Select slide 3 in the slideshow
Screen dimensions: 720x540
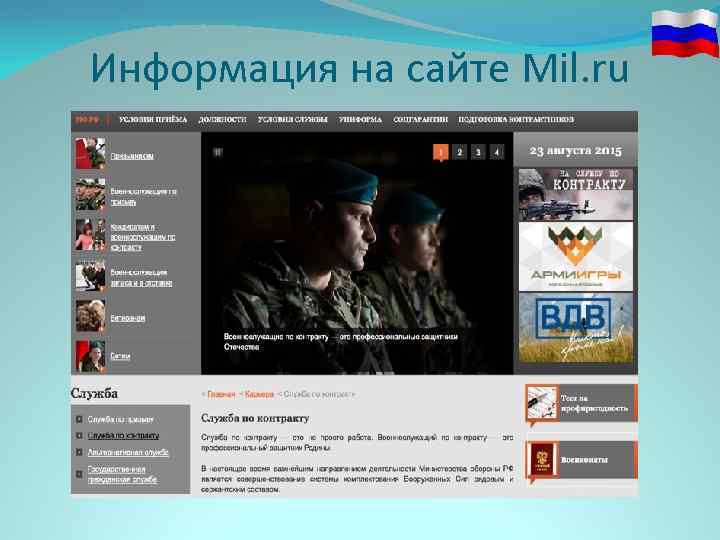[x=478, y=152]
